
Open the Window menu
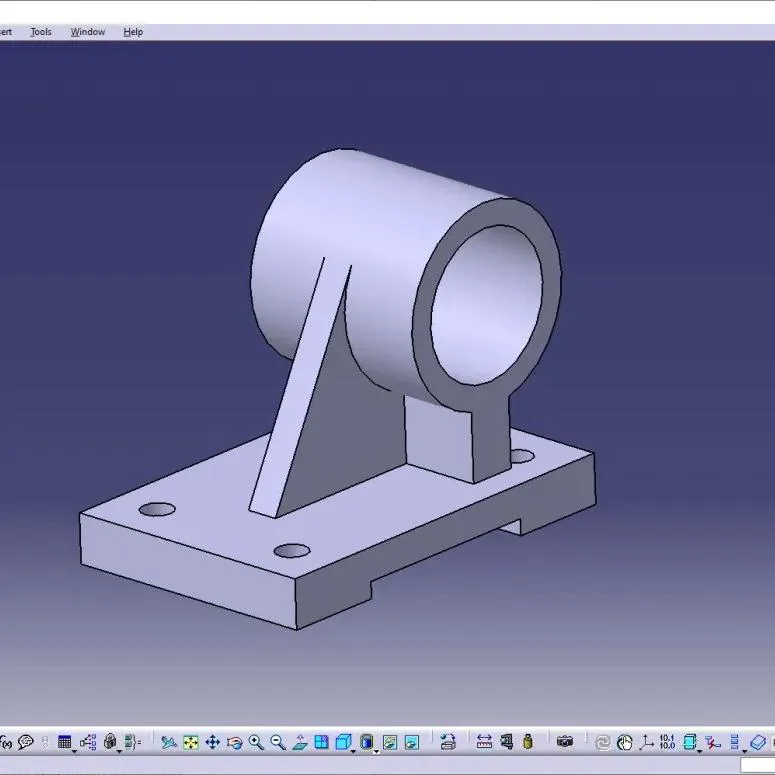(87, 32)
